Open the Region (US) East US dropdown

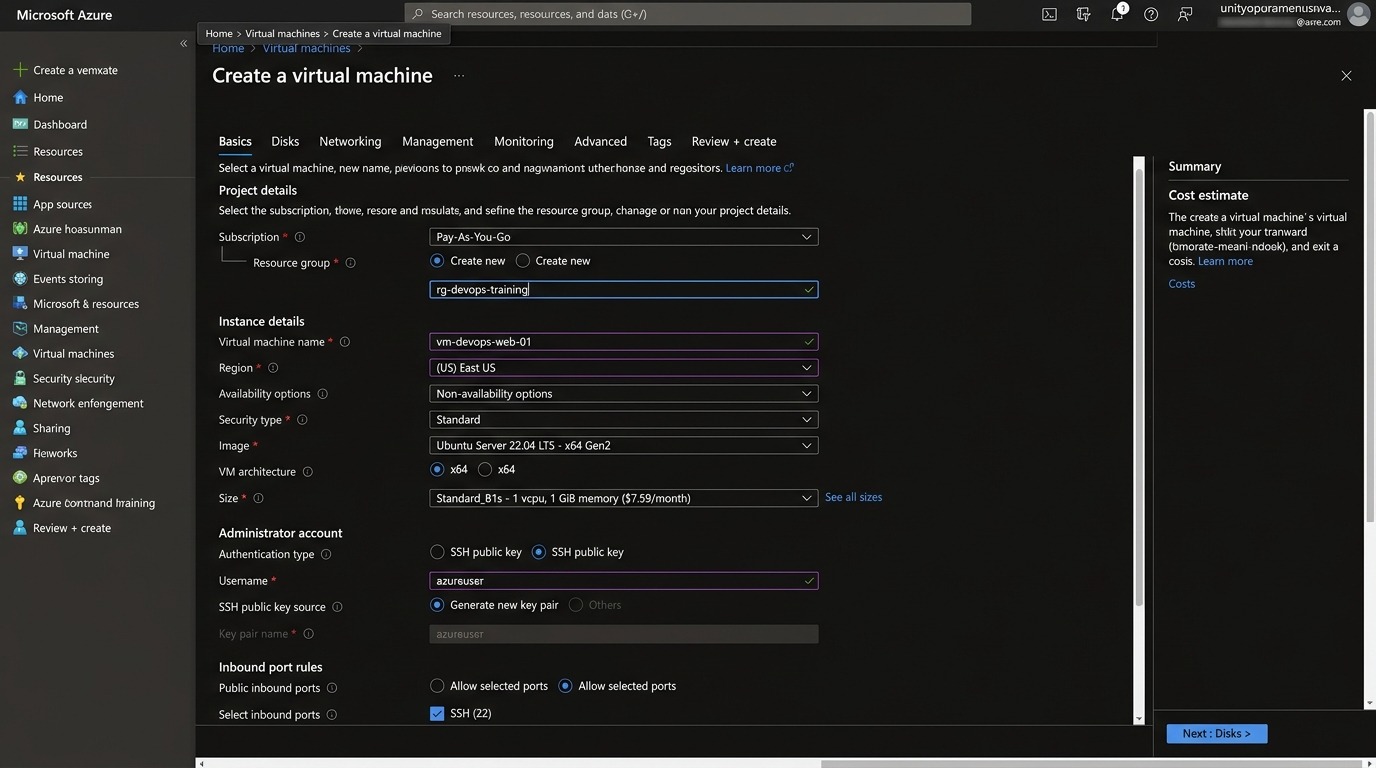click(624, 368)
